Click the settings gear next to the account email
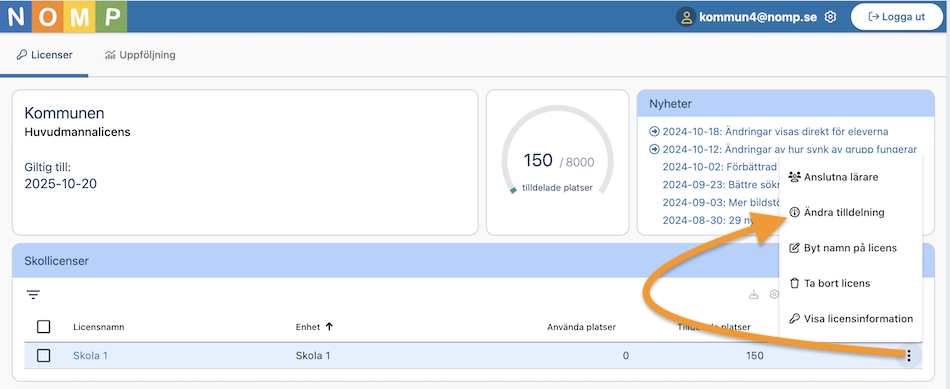950x389 pixels. pyautogui.click(x=831, y=17)
